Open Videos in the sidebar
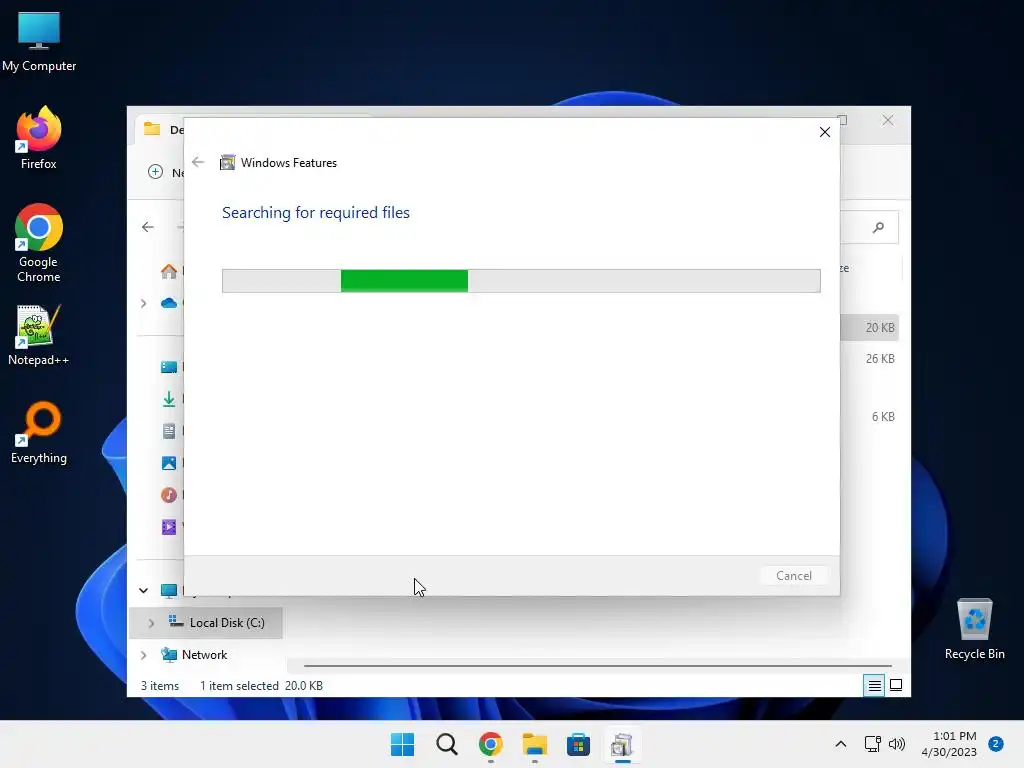1024x768 pixels. pyautogui.click(x=169, y=527)
